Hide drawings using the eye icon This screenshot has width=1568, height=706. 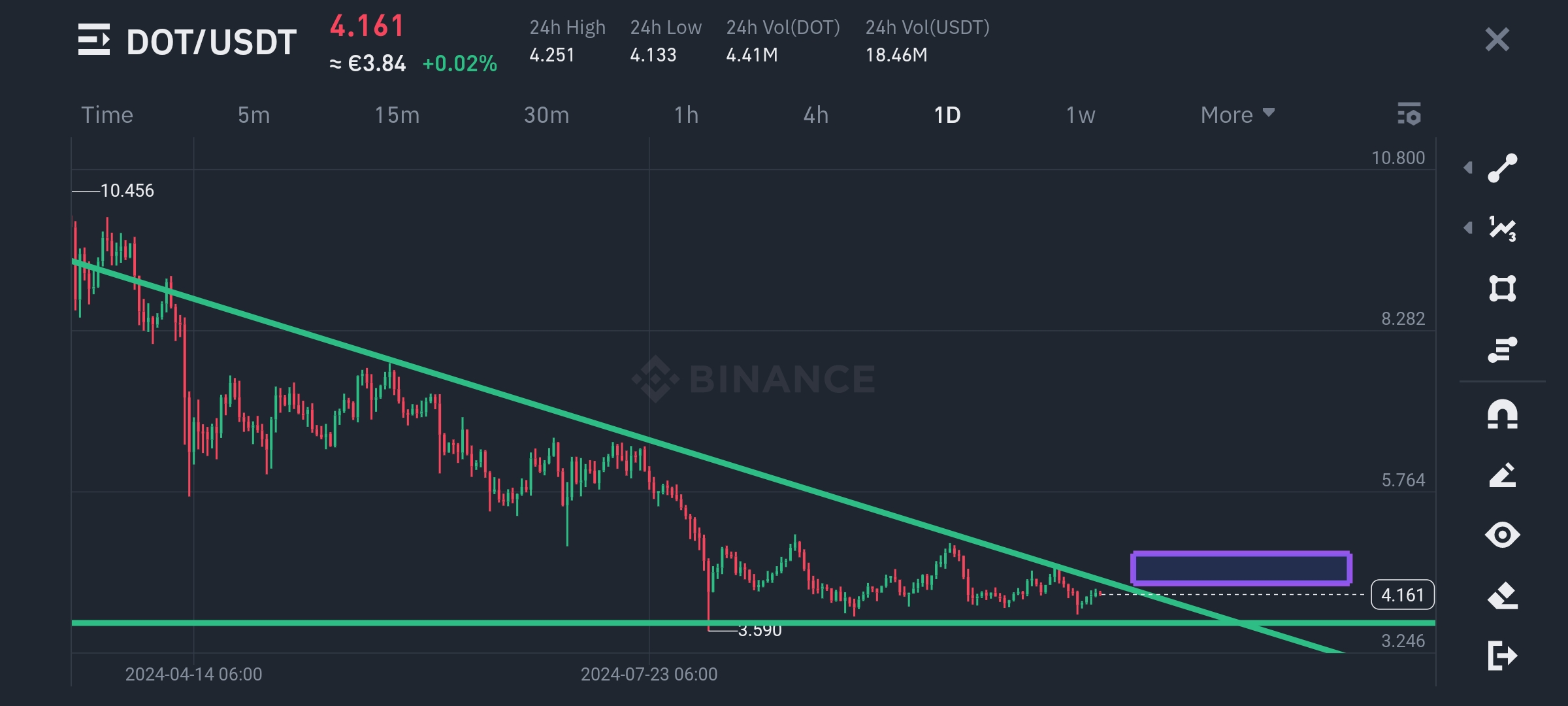[1502, 535]
